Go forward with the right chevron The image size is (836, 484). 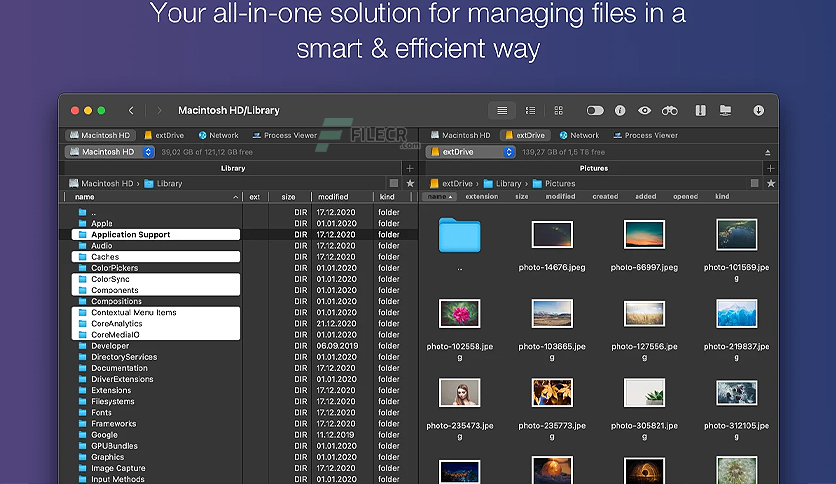tap(159, 110)
